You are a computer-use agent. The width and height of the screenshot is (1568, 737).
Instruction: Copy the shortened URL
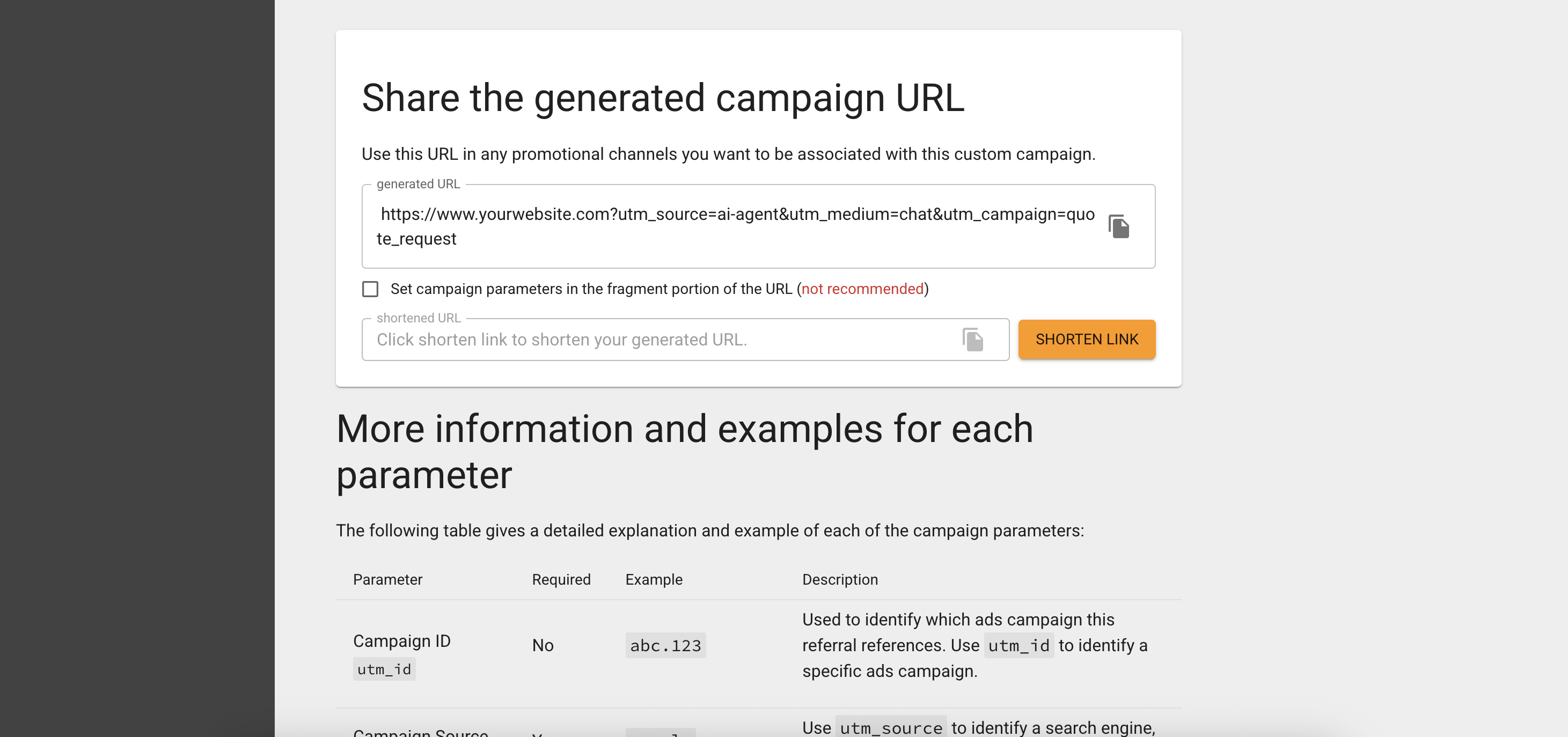click(972, 340)
